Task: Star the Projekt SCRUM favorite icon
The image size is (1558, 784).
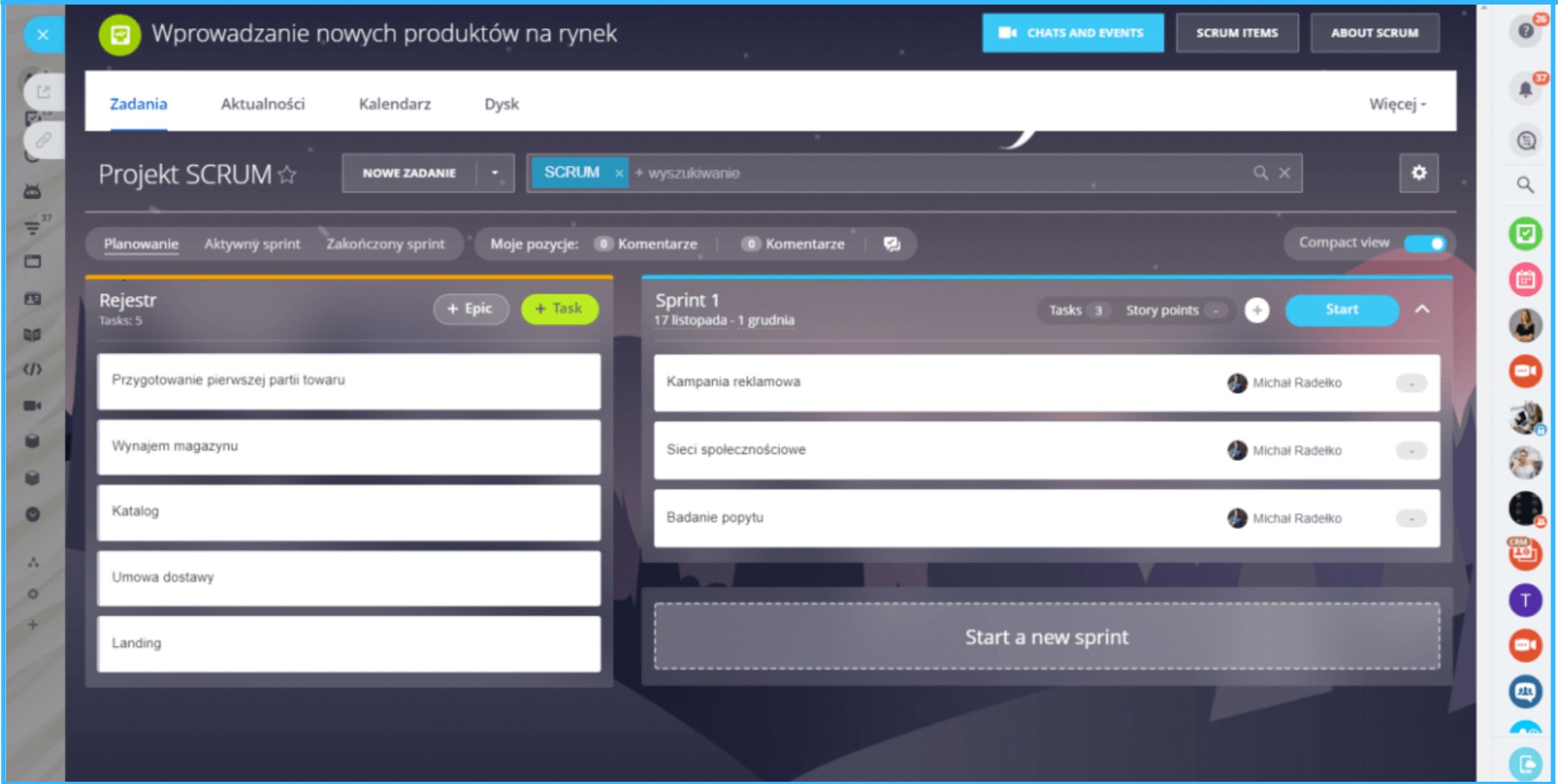Action: point(287,175)
